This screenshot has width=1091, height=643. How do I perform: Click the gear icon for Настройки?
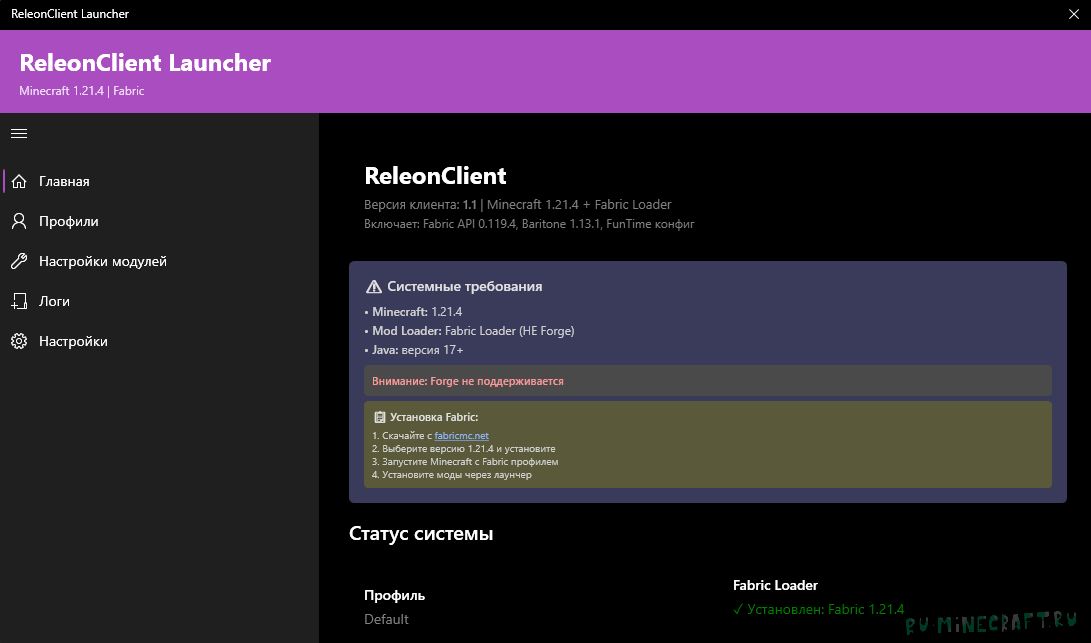18,341
